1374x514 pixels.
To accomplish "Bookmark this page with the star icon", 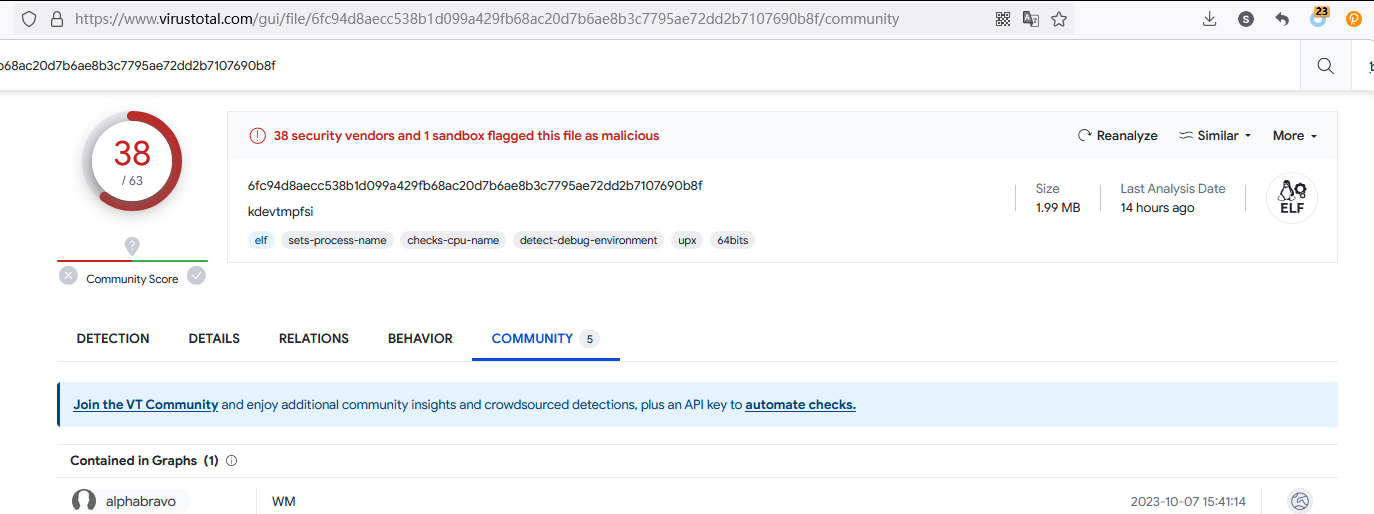I will [x=1059, y=19].
